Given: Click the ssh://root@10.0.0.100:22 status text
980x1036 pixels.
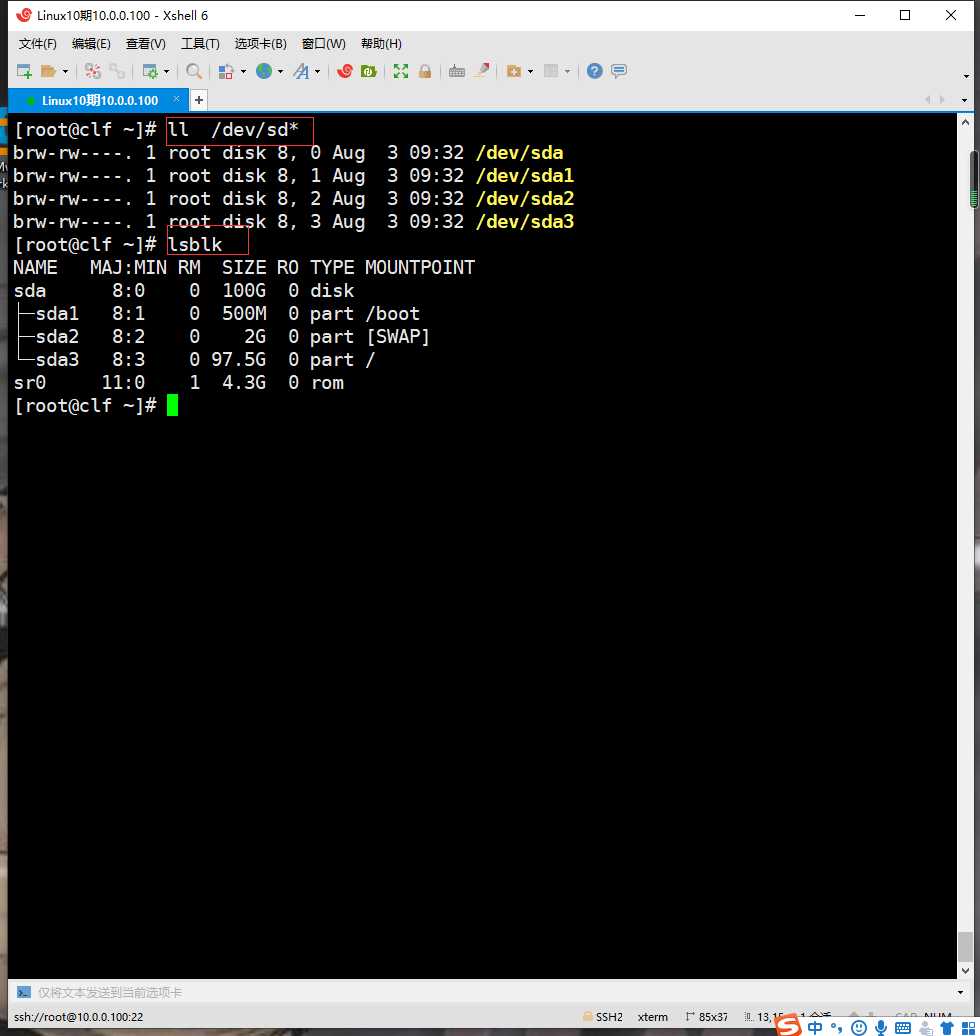Looking at the screenshot, I should click(79, 1017).
